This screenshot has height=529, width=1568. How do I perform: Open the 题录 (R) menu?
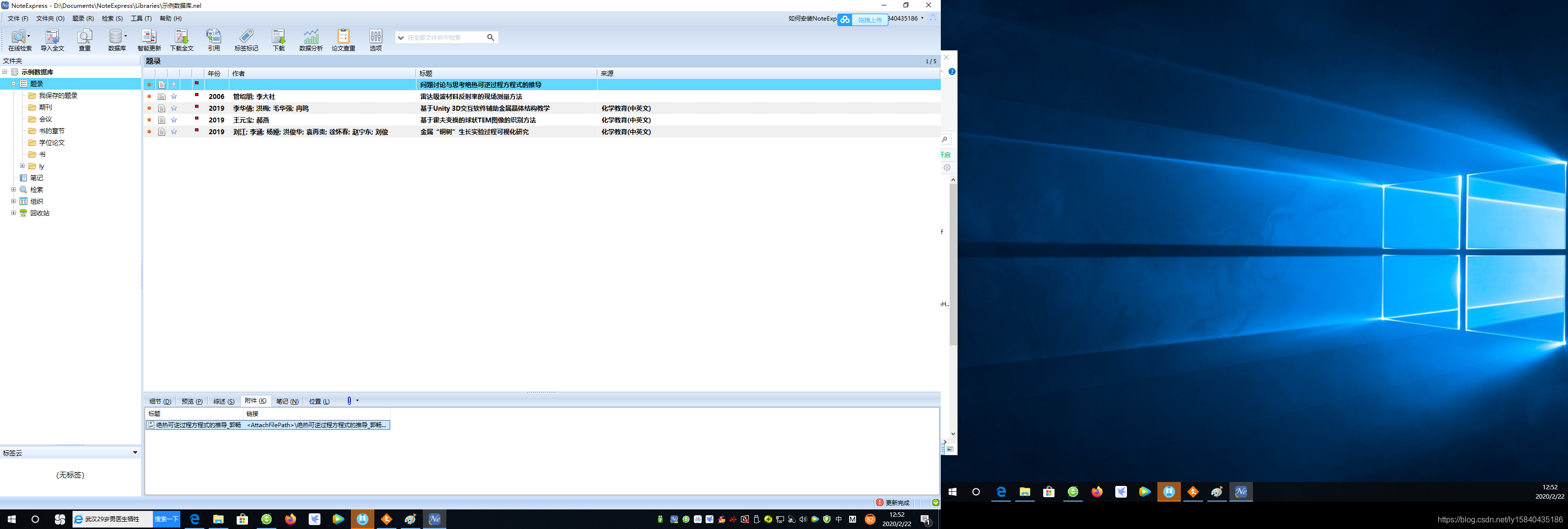[x=83, y=19]
